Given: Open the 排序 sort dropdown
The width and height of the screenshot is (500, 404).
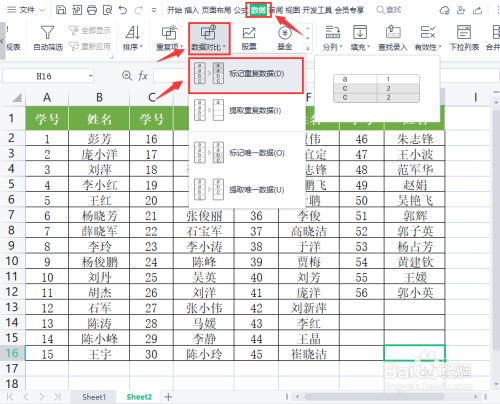Looking at the screenshot, I should (133, 38).
